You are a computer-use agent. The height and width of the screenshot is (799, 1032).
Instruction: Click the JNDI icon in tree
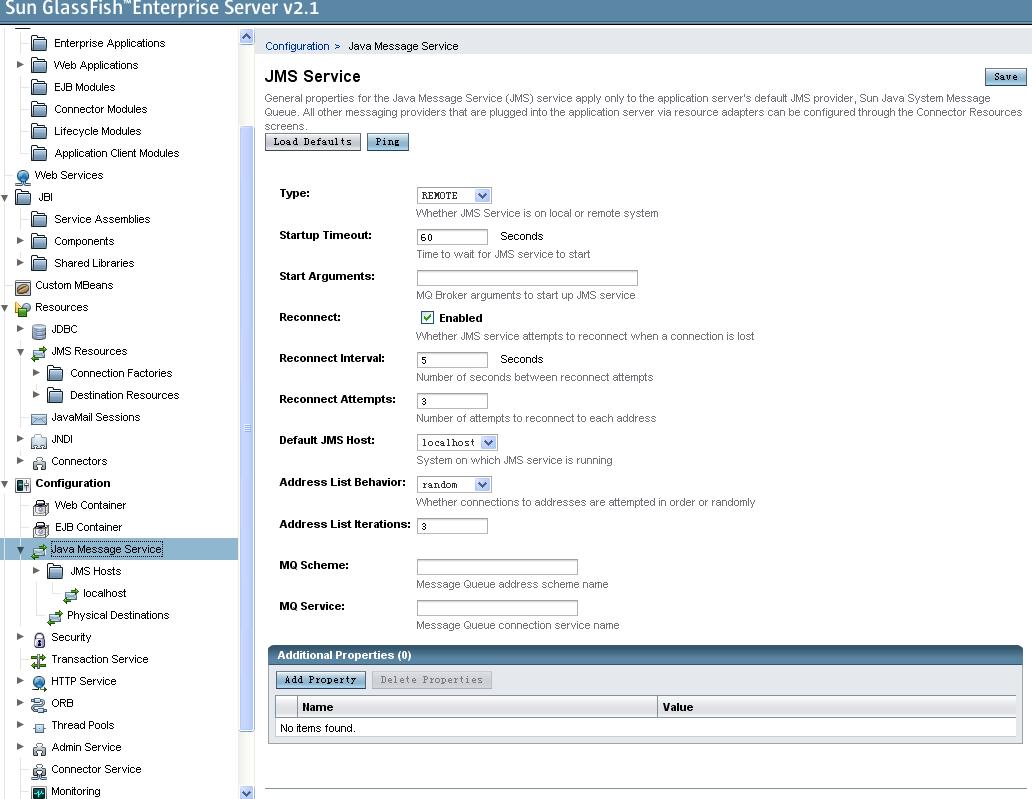point(39,440)
